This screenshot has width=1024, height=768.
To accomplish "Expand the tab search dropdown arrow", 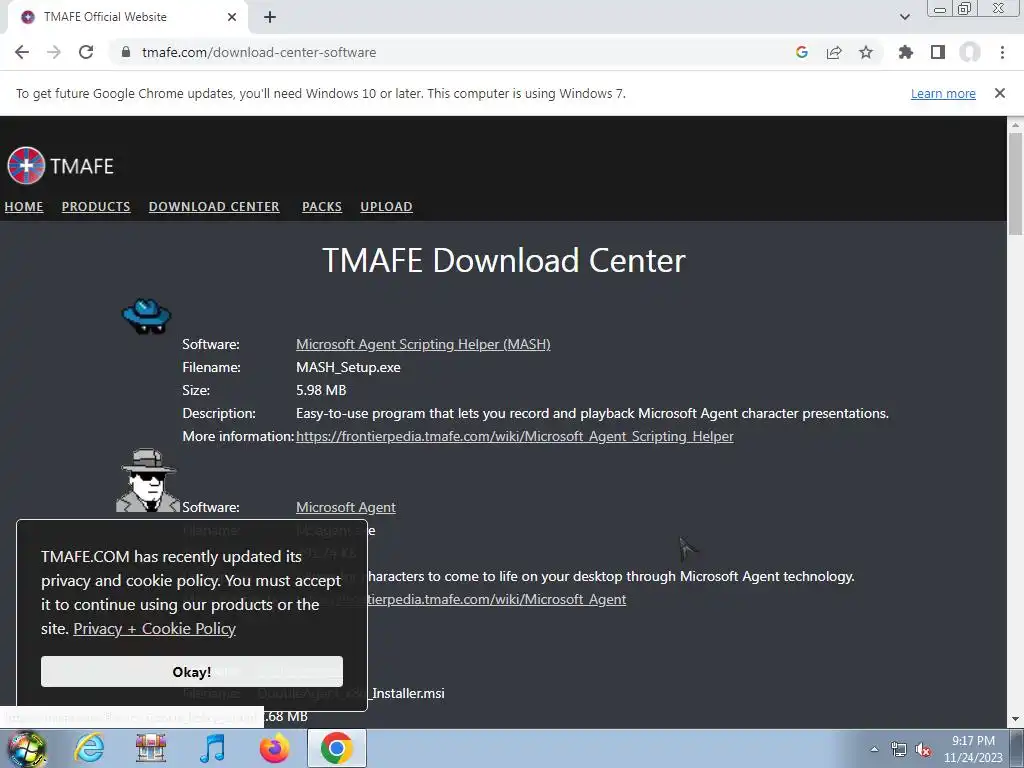I will tap(904, 17).
